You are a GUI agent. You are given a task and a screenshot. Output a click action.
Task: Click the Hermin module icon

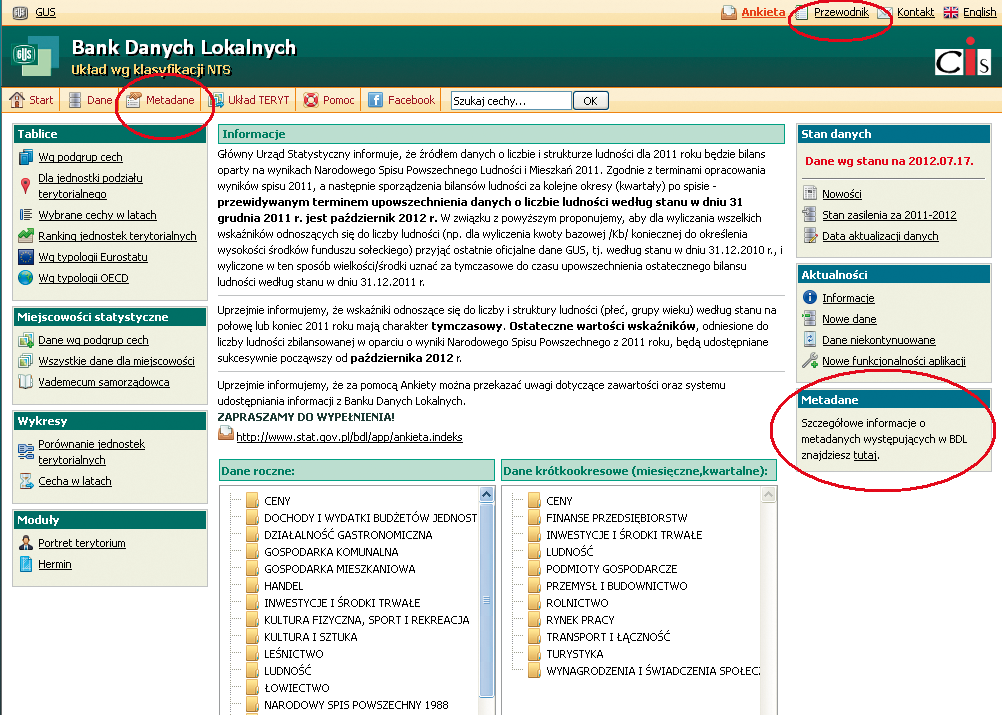[26, 564]
